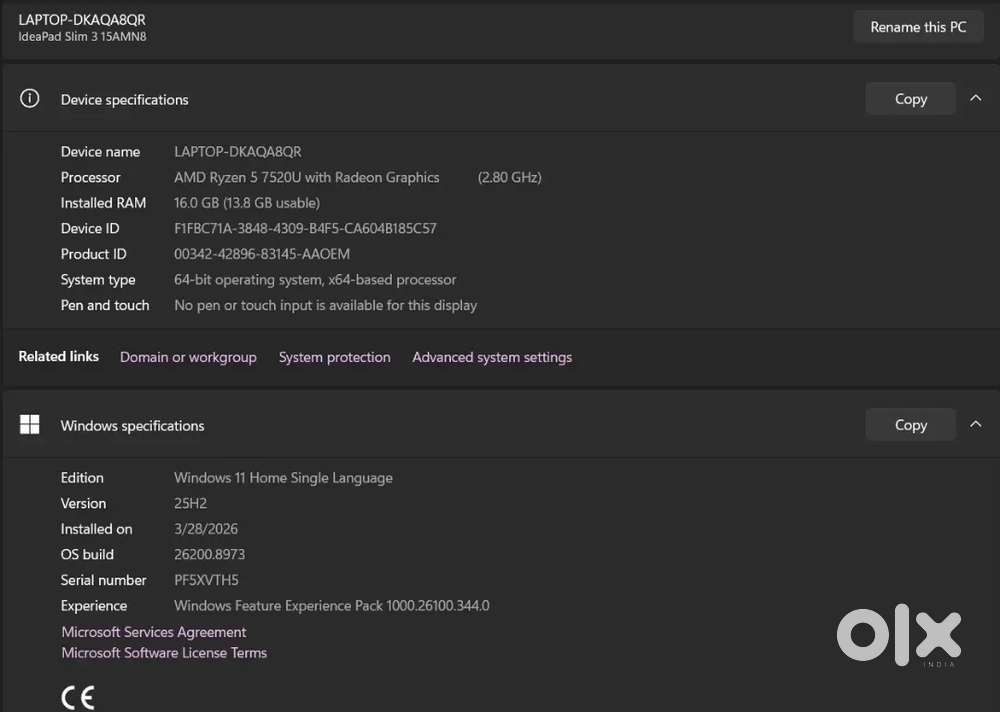Click the Edition label
Viewport: 1000px width, 712px height.
coord(82,478)
